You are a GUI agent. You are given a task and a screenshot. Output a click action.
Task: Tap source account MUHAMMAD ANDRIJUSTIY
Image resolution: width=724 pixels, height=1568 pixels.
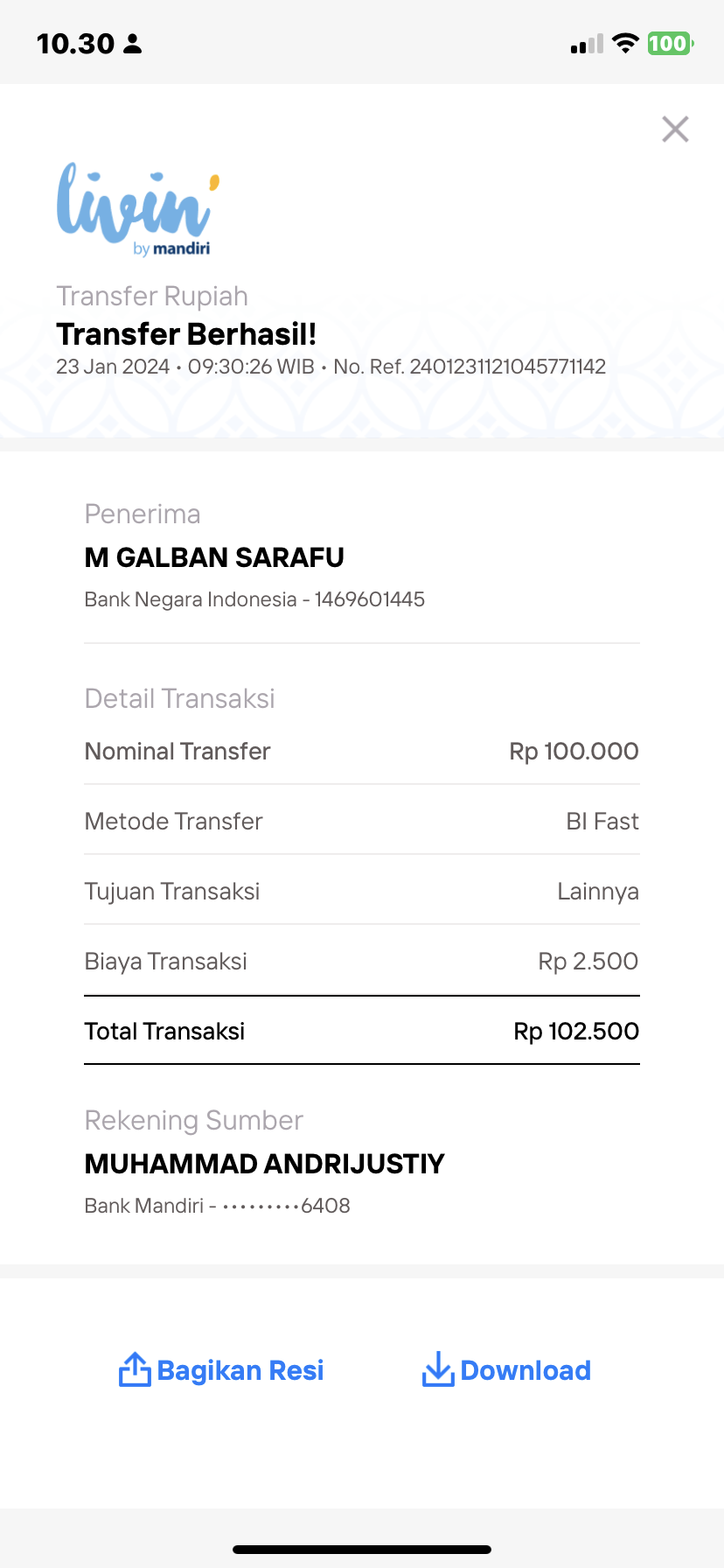tap(264, 1164)
